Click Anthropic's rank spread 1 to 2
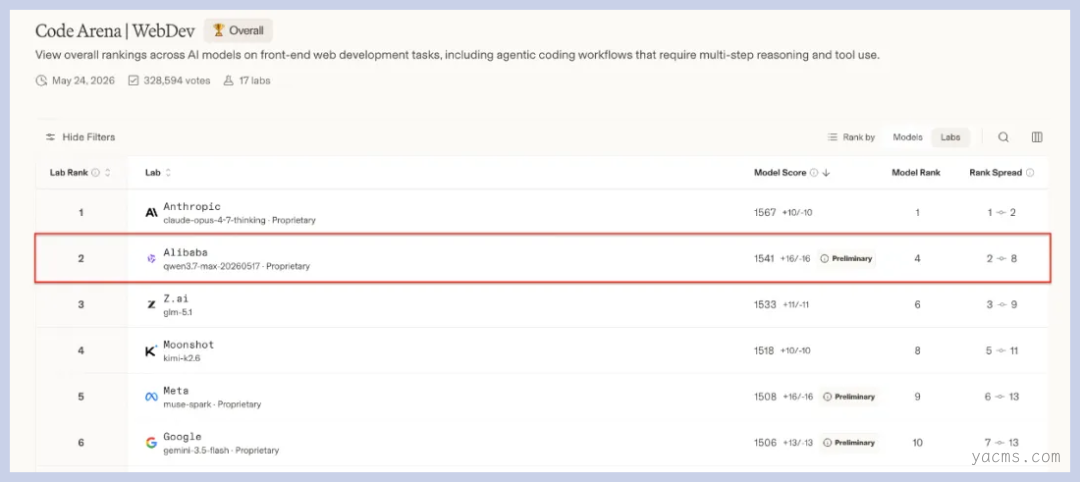This screenshot has height=482, width=1080. tap(1001, 213)
